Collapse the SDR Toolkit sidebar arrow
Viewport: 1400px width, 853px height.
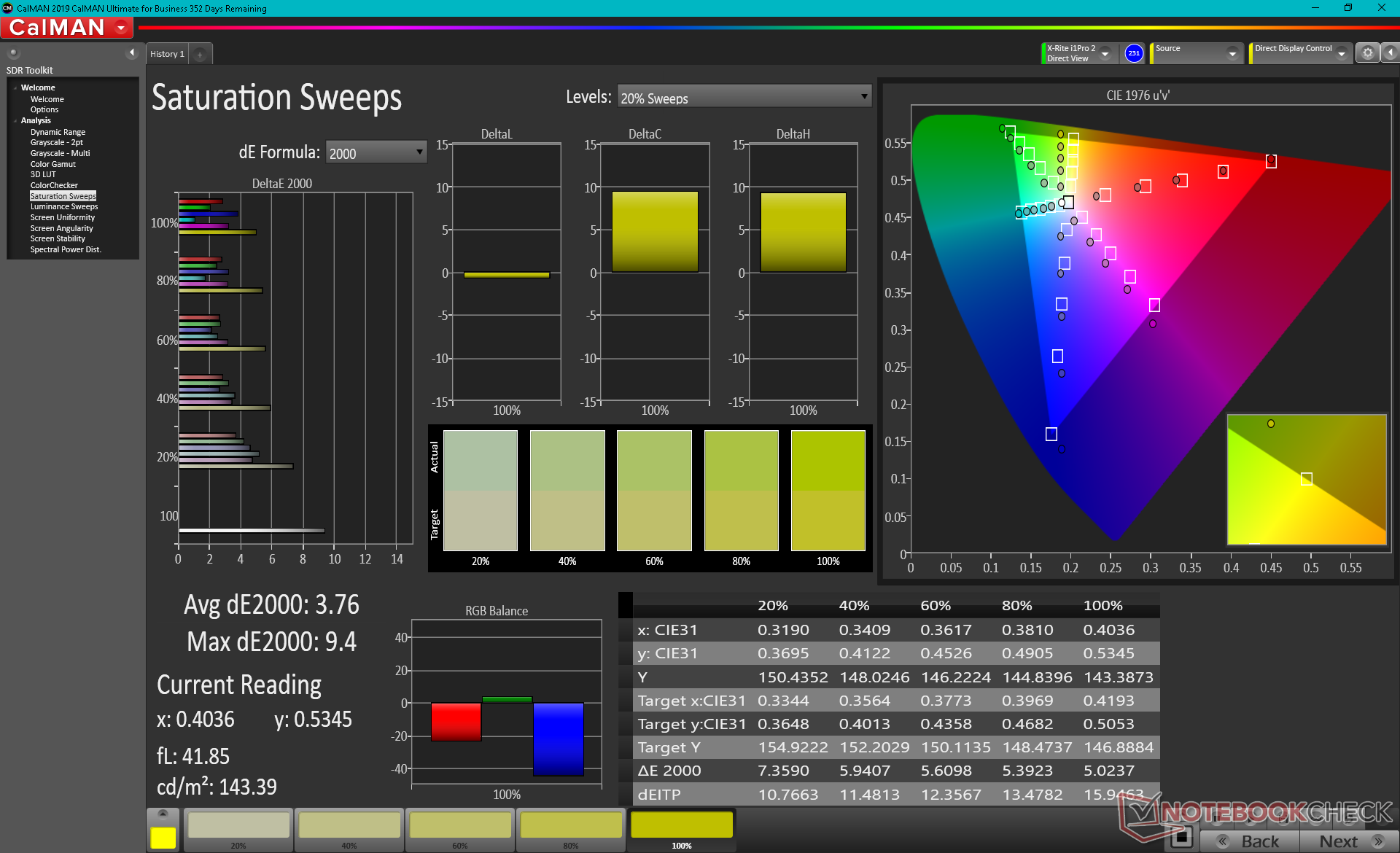pos(131,52)
